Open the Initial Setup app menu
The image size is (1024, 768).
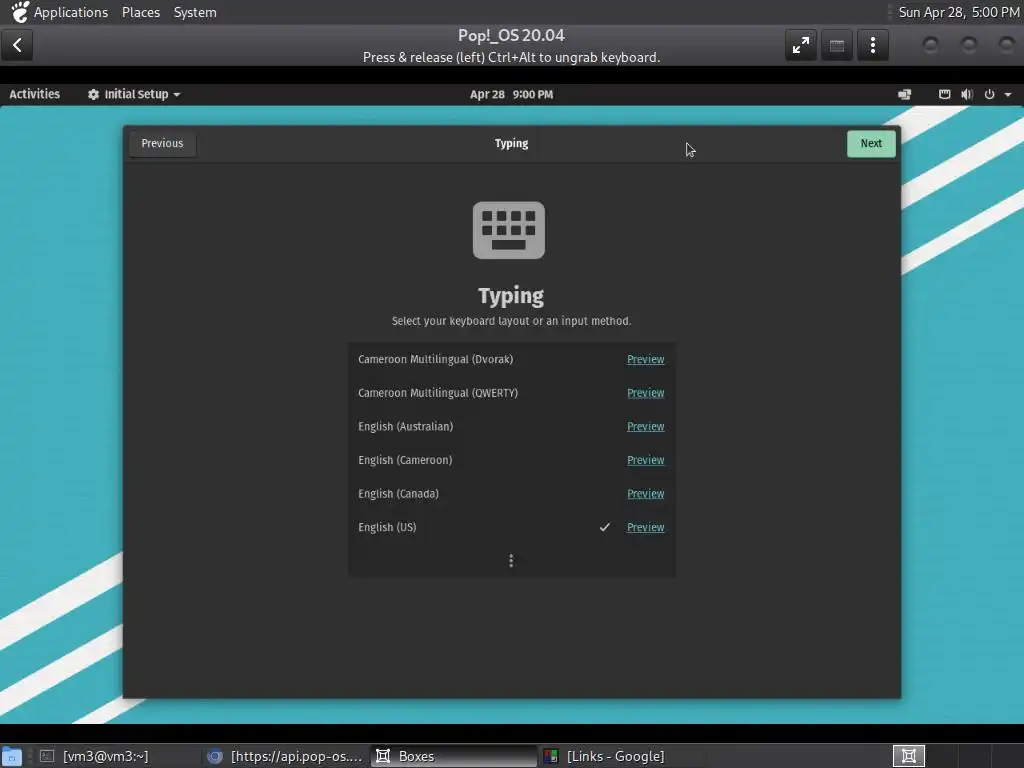(x=134, y=94)
